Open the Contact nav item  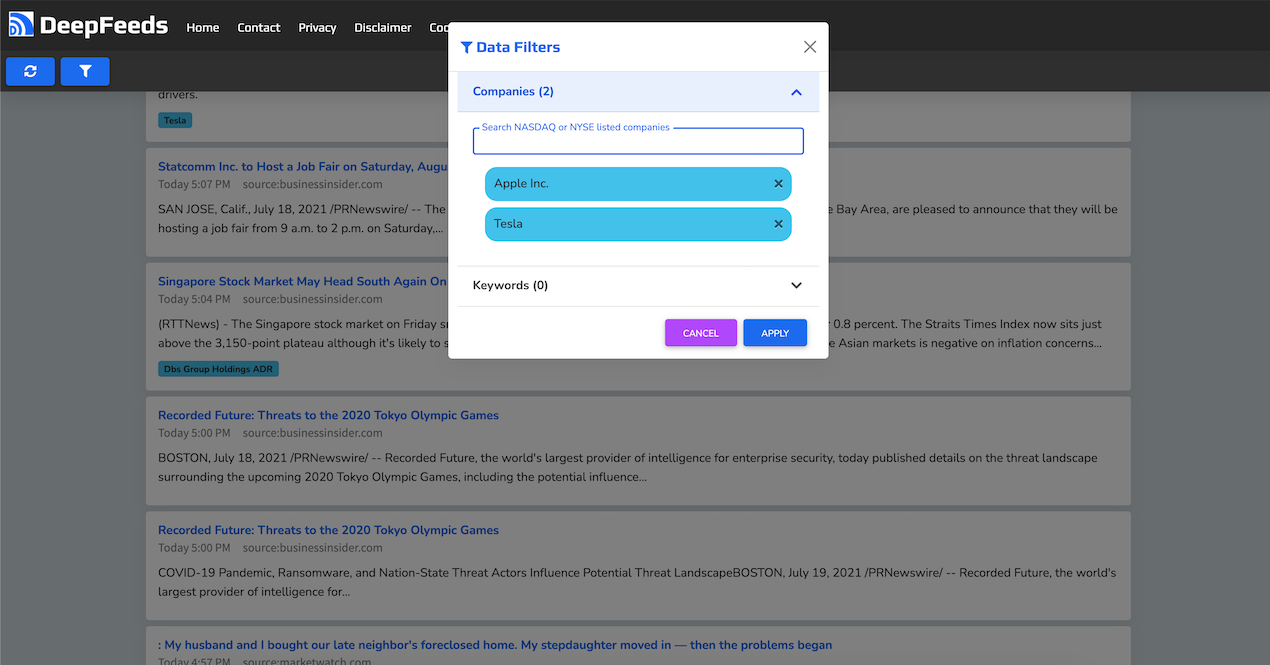pos(259,28)
